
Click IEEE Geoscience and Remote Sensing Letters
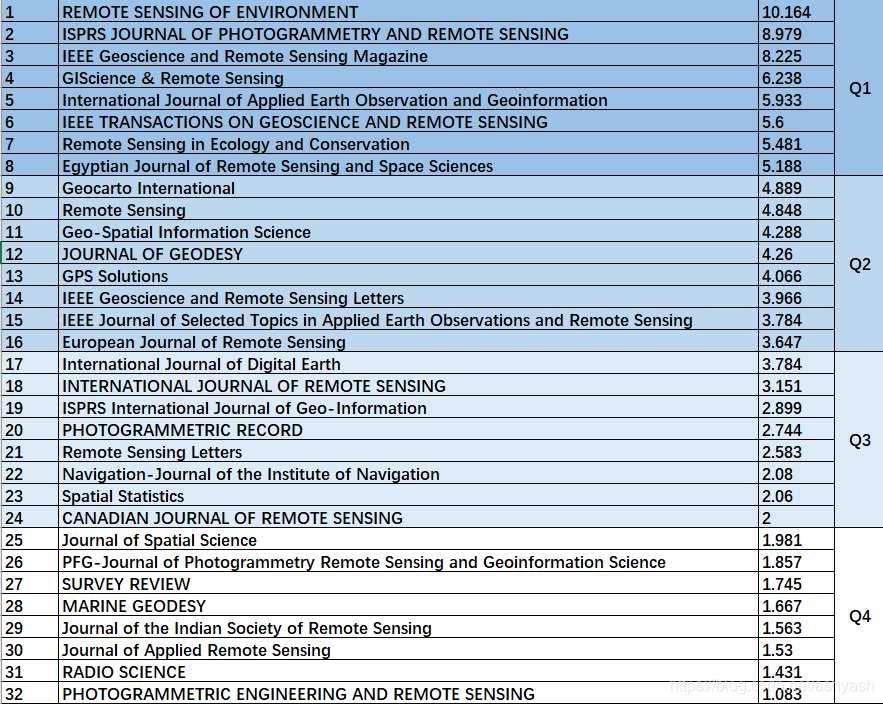coord(408,297)
